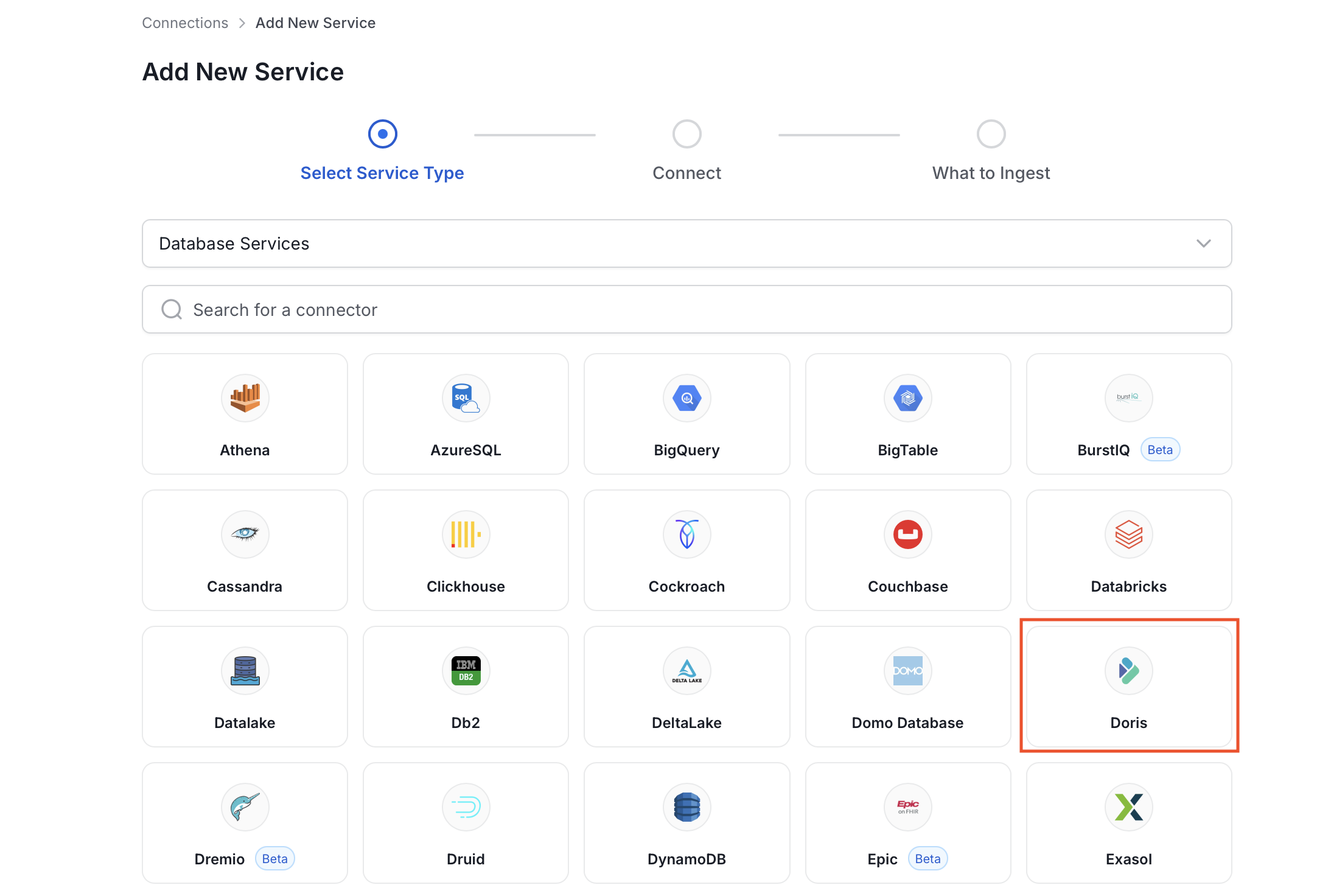Click the Databricks card label
This screenshot has height=896, width=1317.
click(x=1129, y=586)
